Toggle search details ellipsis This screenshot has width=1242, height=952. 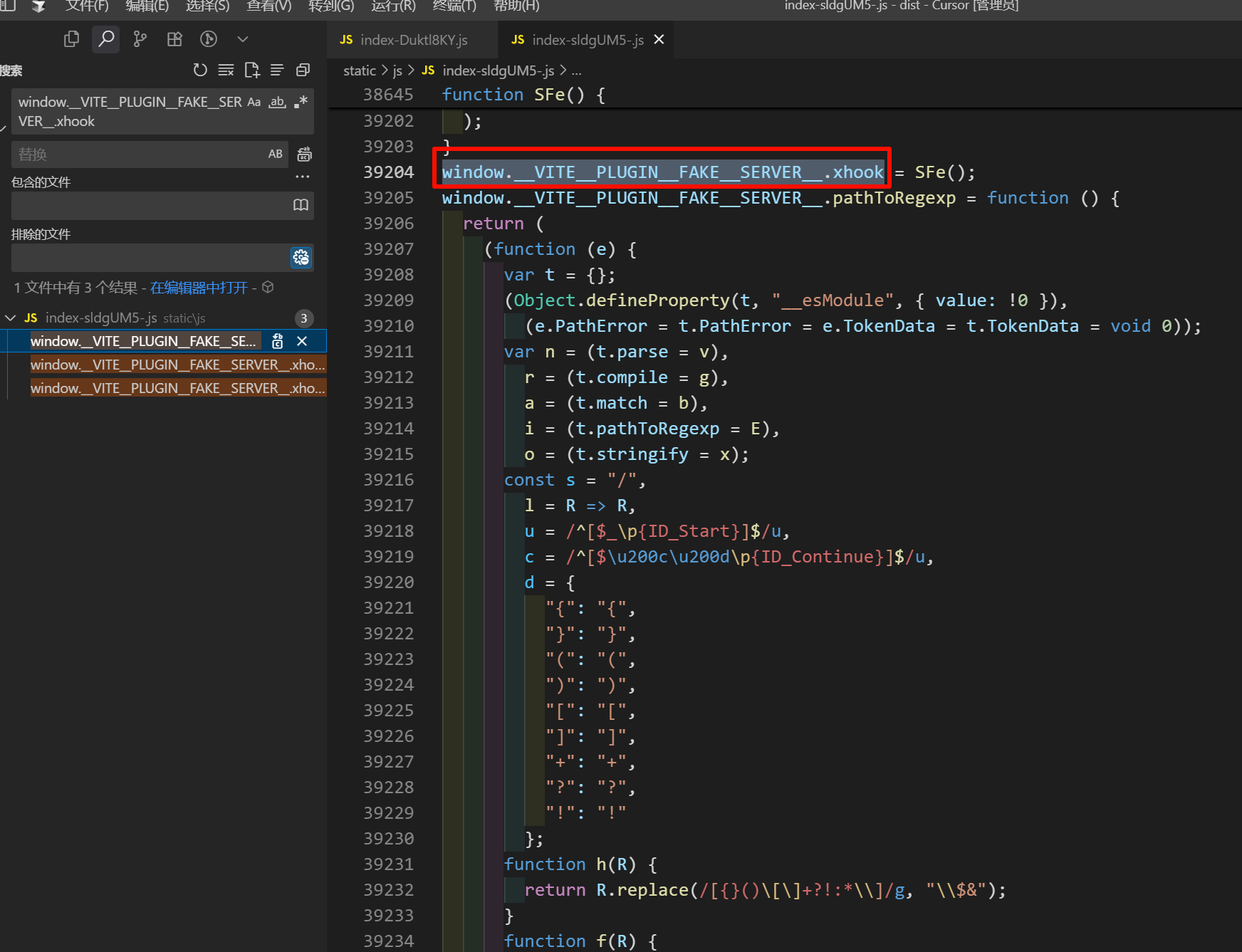[x=303, y=176]
